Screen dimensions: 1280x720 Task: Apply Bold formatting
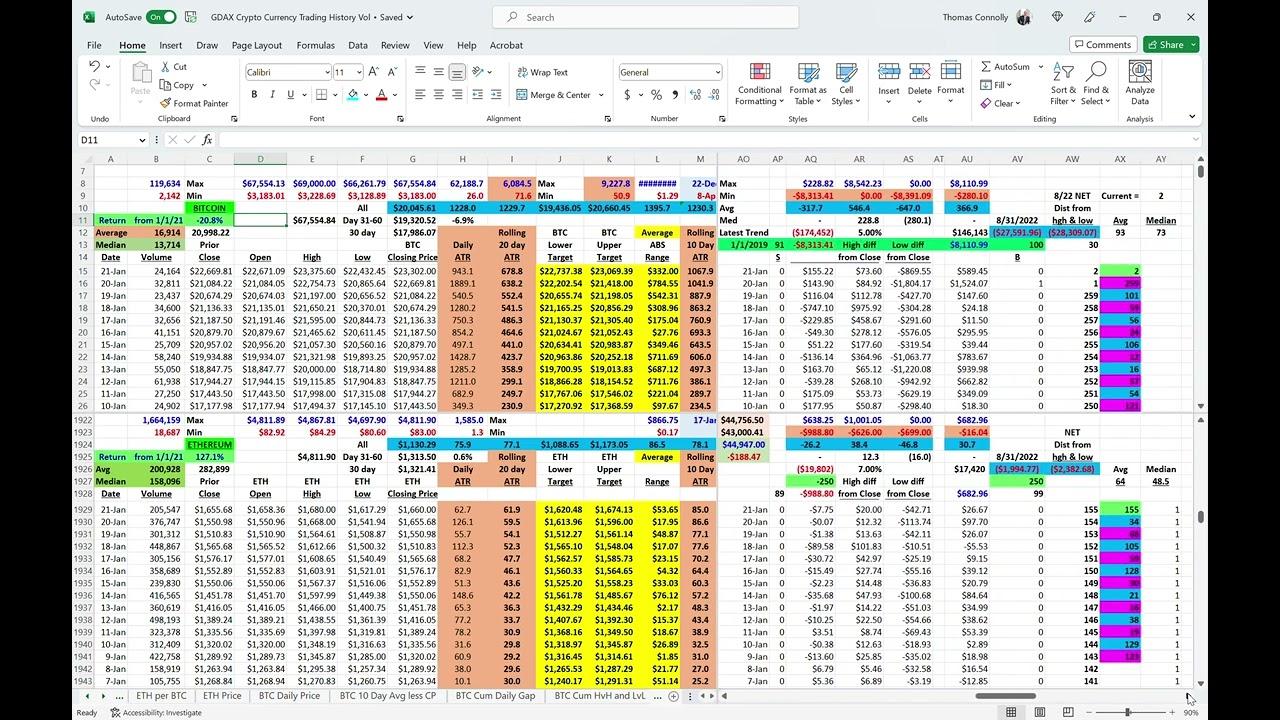pyautogui.click(x=254, y=95)
